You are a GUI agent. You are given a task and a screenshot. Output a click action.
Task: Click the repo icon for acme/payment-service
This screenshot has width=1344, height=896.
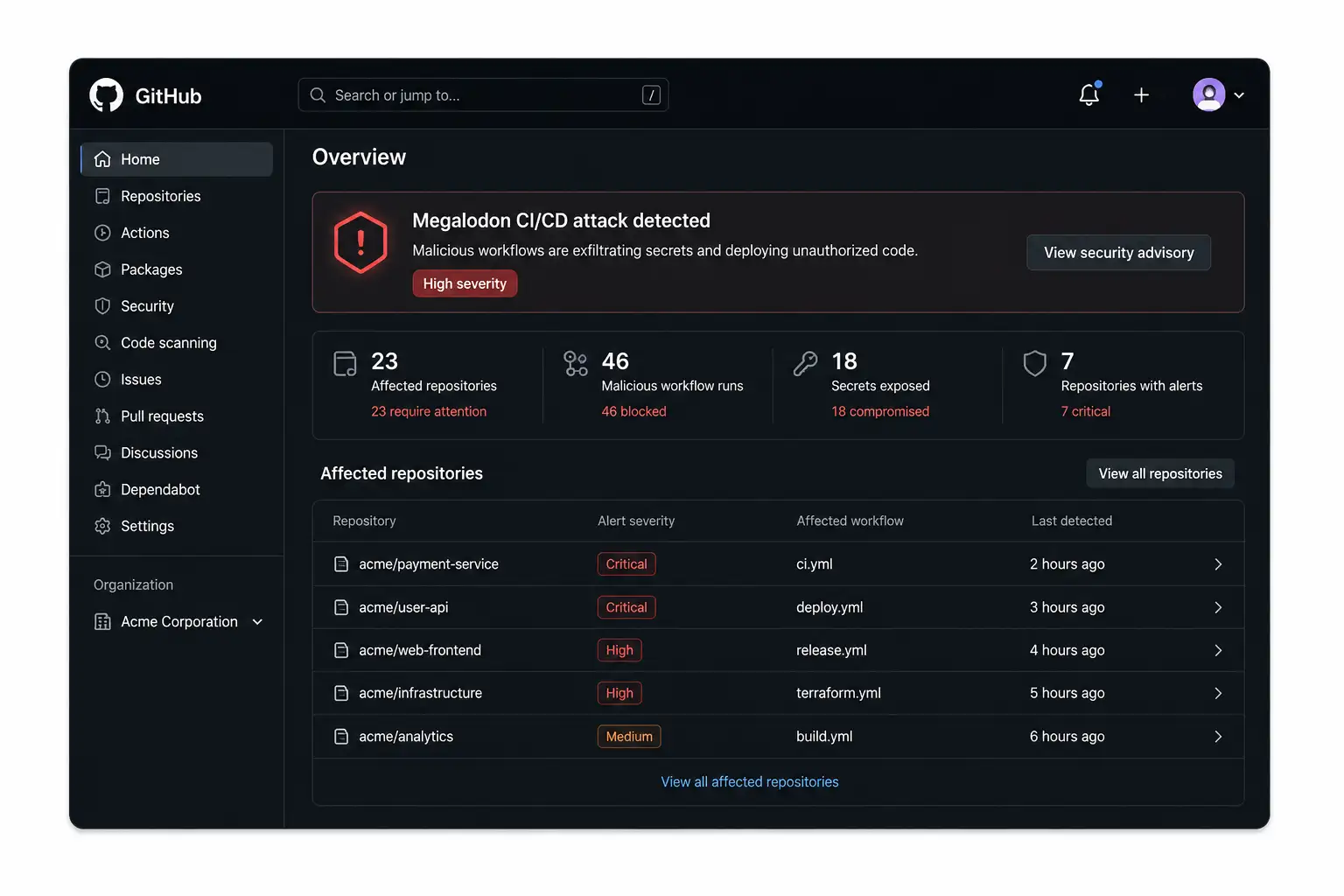click(x=341, y=564)
